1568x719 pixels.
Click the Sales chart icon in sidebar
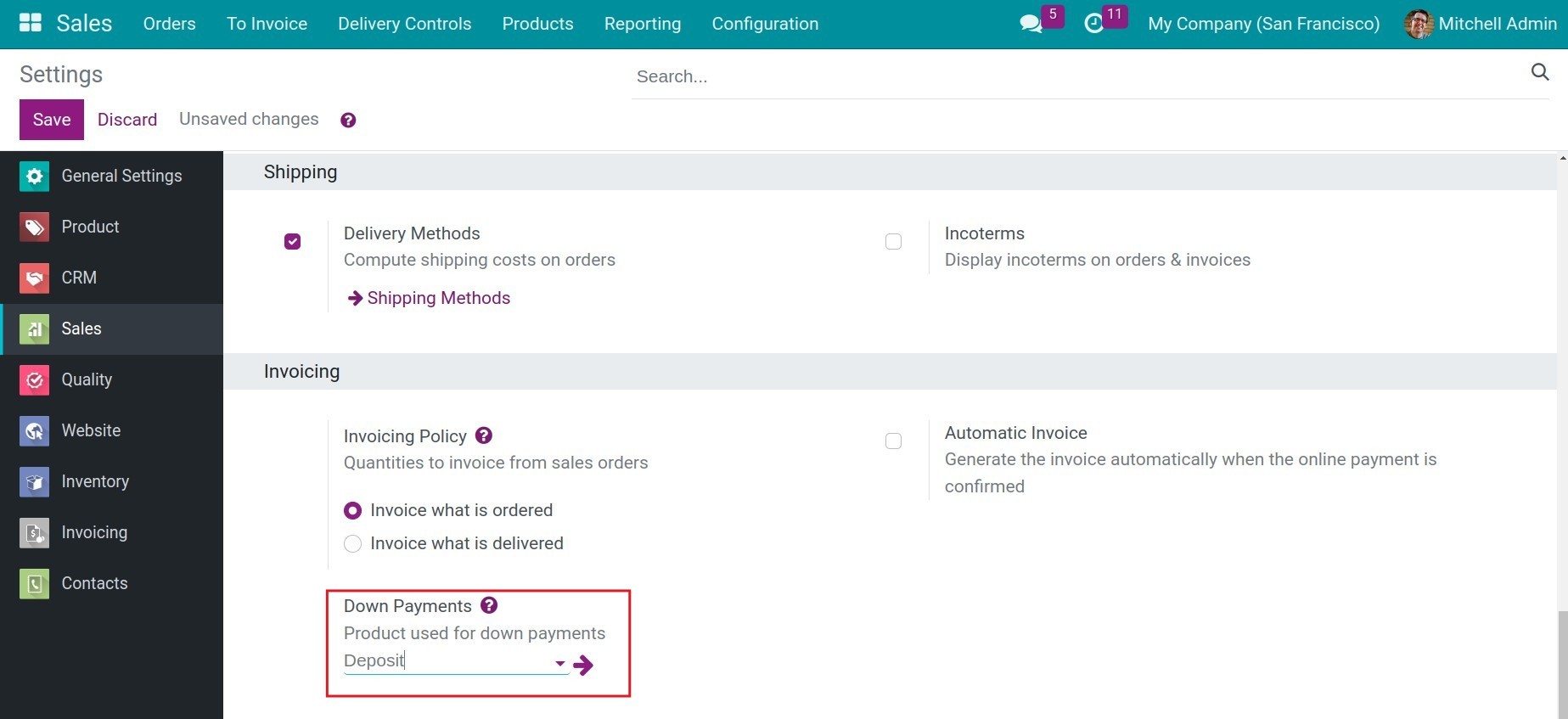coord(34,329)
